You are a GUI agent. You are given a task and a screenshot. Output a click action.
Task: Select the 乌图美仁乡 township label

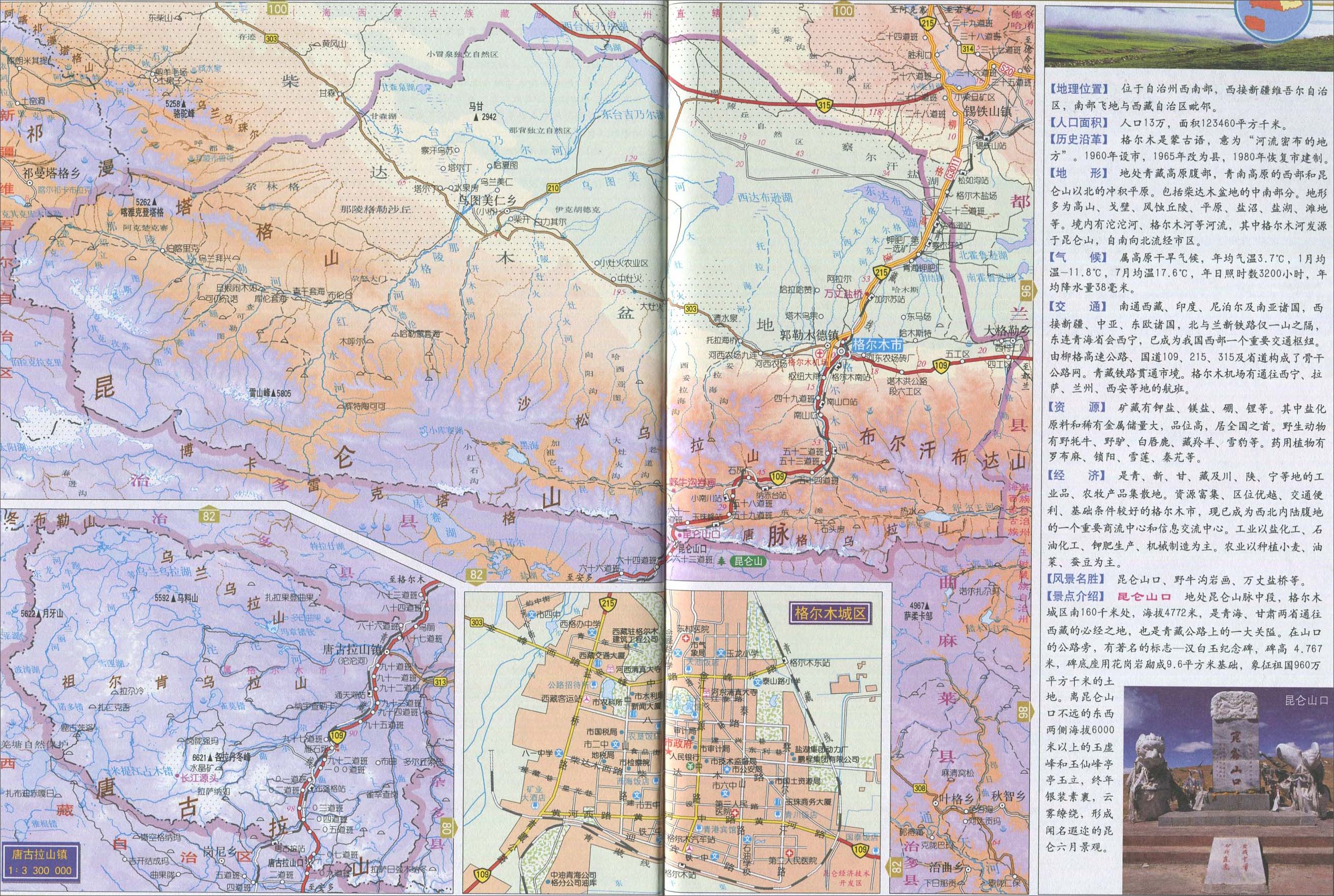coord(488,201)
